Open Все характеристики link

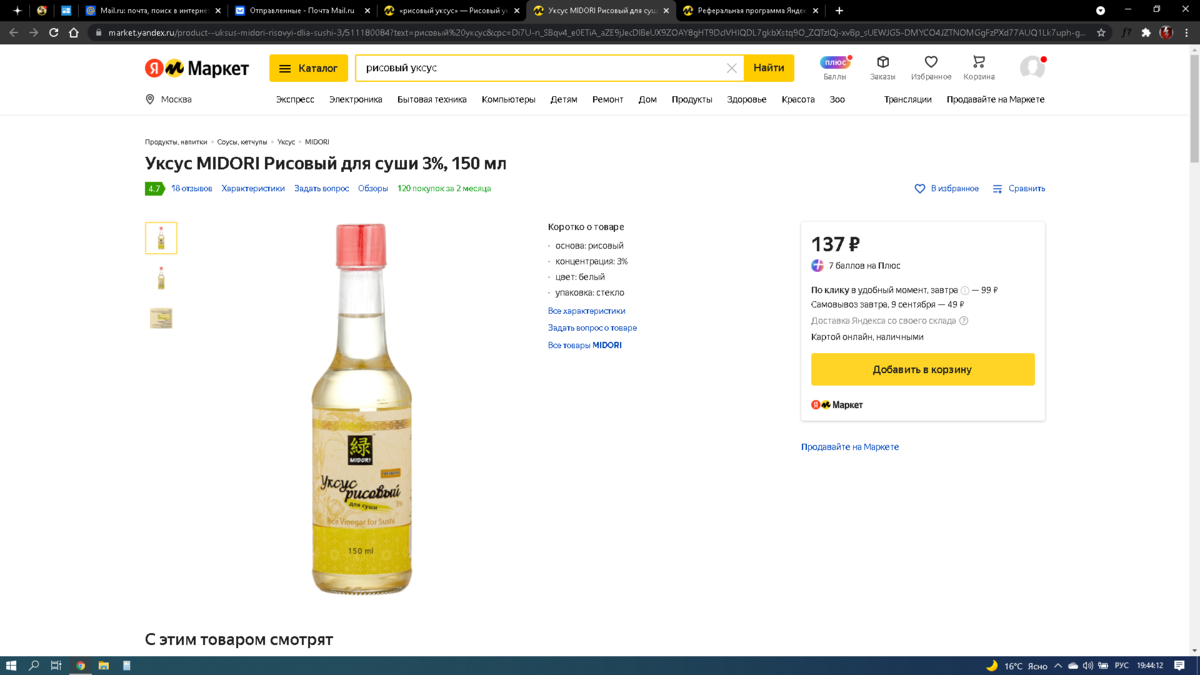(x=587, y=311)
